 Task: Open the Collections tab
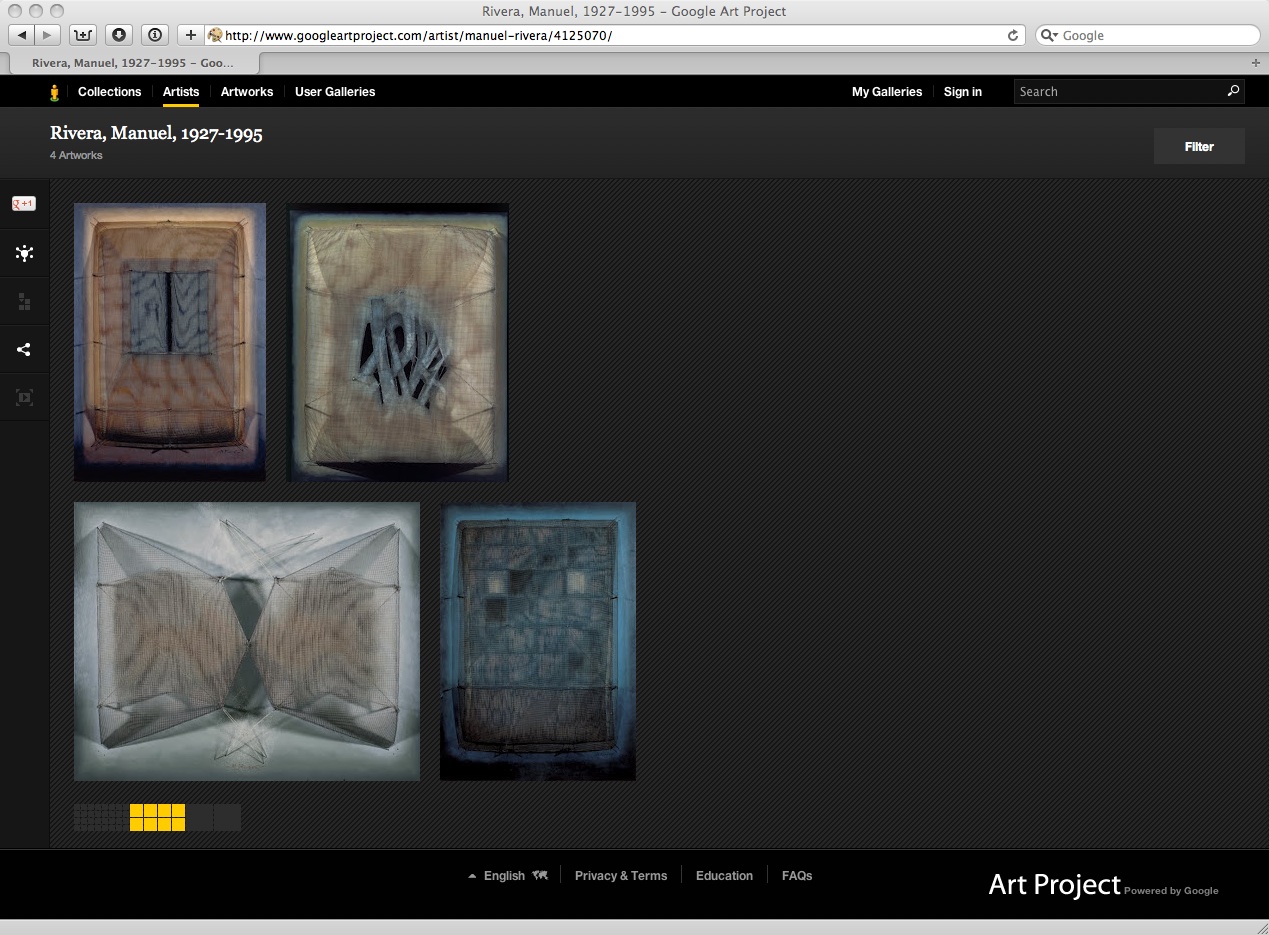pyautogui.click(x=109, y=91)
